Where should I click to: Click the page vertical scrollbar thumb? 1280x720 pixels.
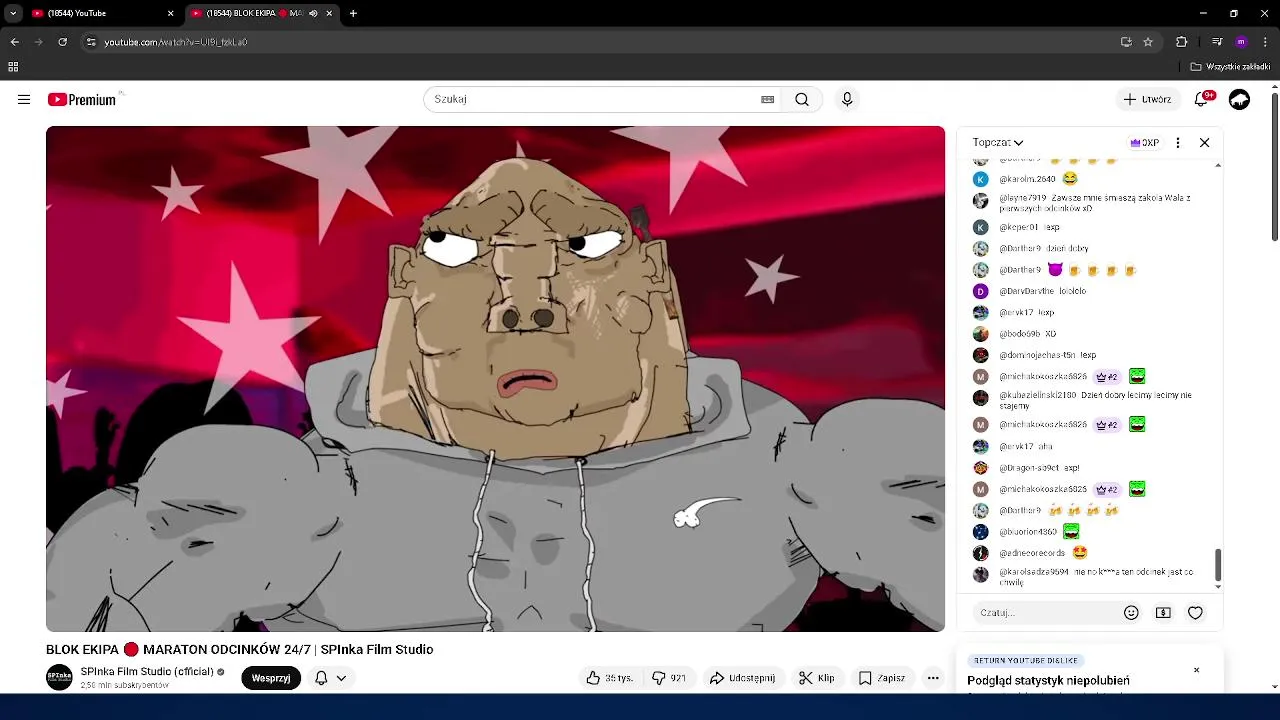point(1274,167)
